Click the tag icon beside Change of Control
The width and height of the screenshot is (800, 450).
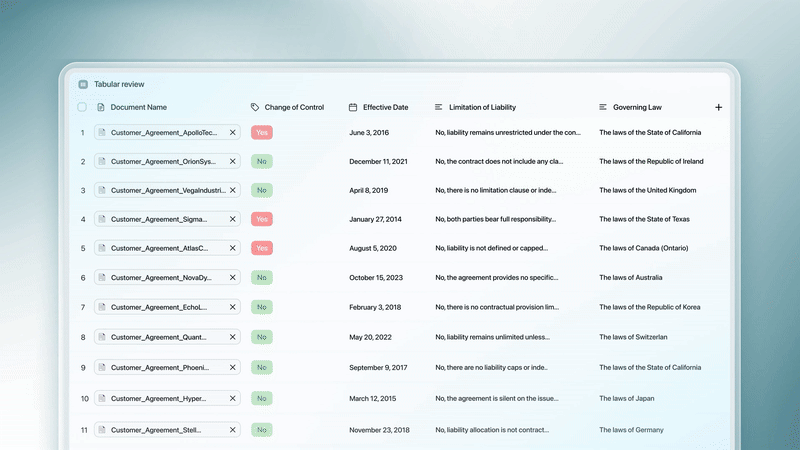pyautogui.click(x=255, y=107)
